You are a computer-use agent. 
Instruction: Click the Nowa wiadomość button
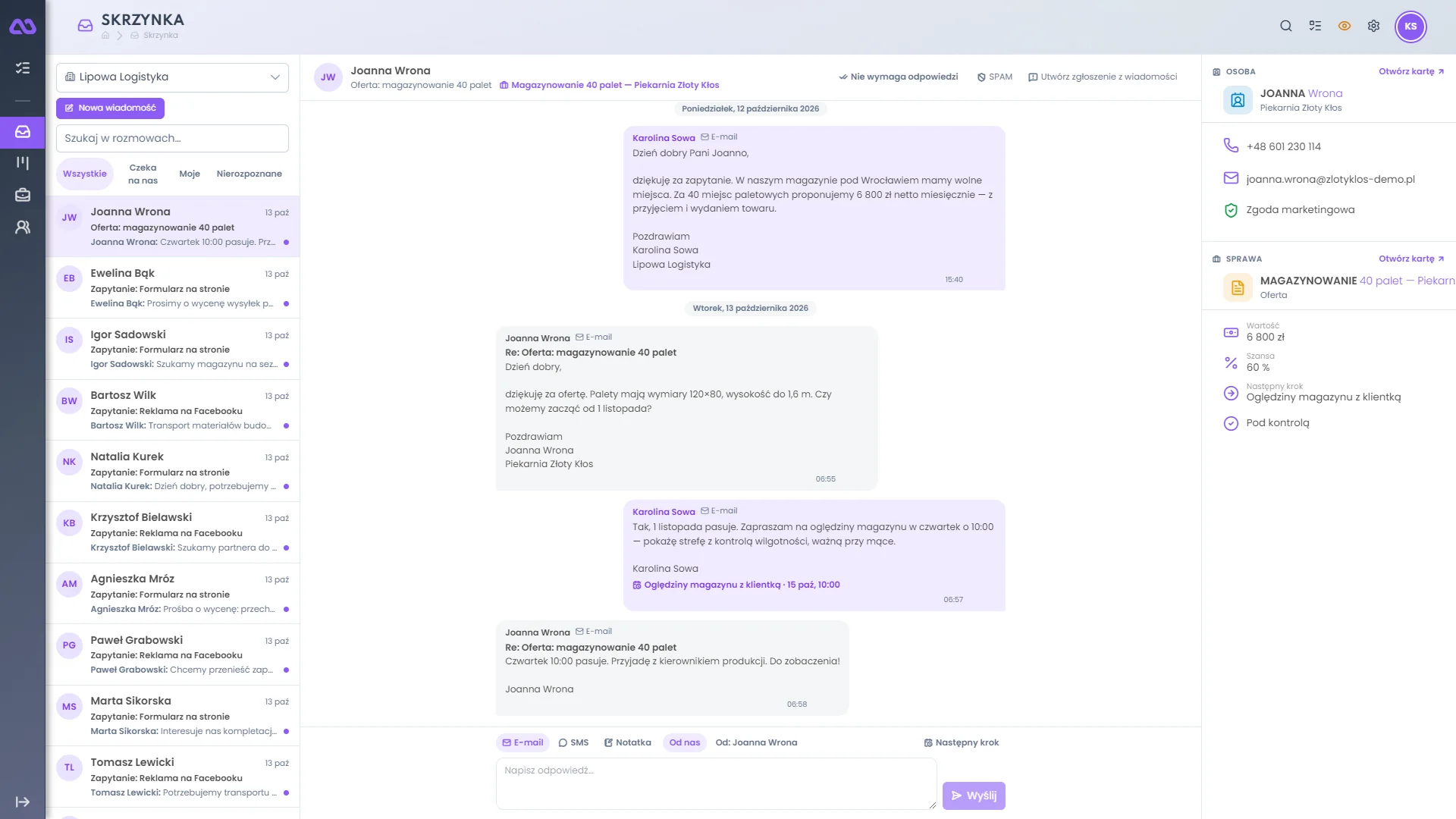coord(110,108)
